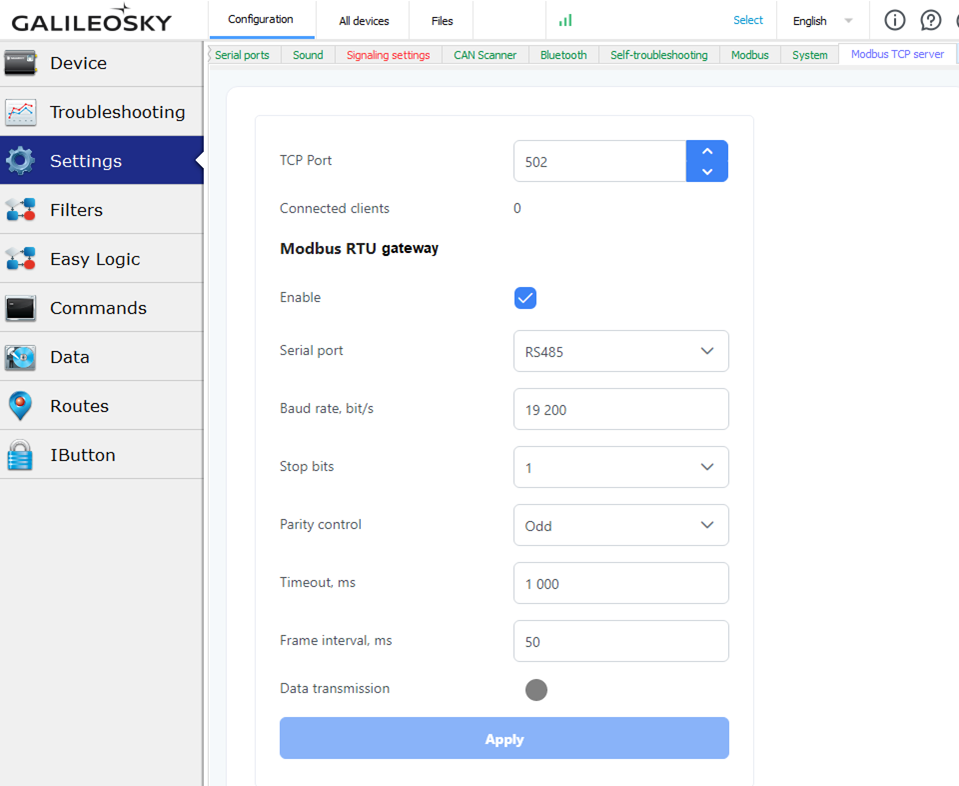
Task: Increase TCP Port with up arrow
Action: click(x=707, y=151)
